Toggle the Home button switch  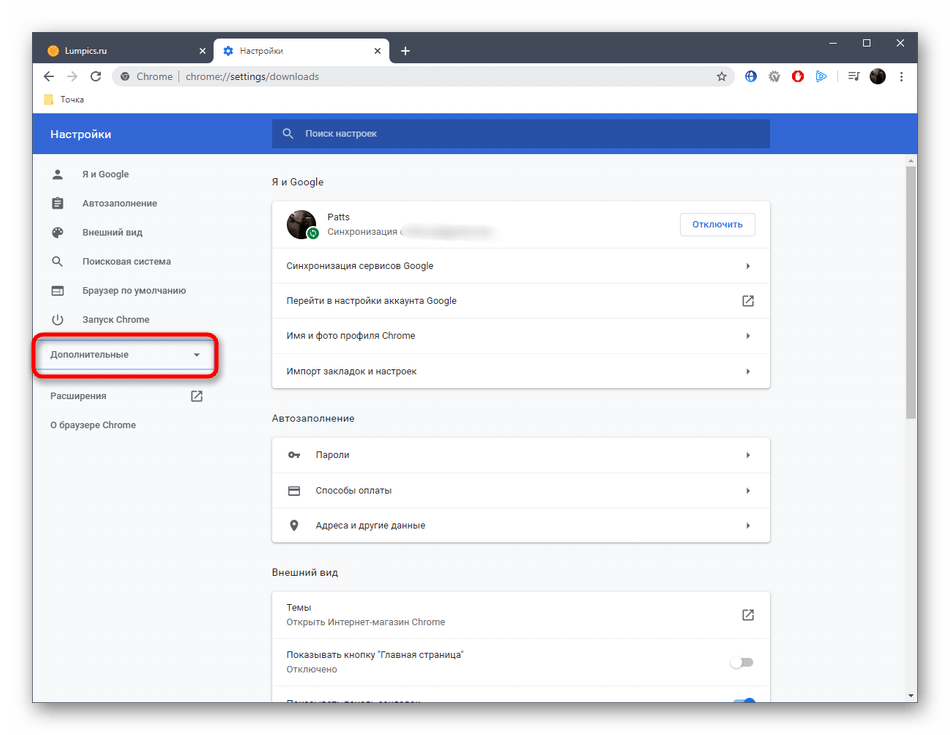[741, 662]
